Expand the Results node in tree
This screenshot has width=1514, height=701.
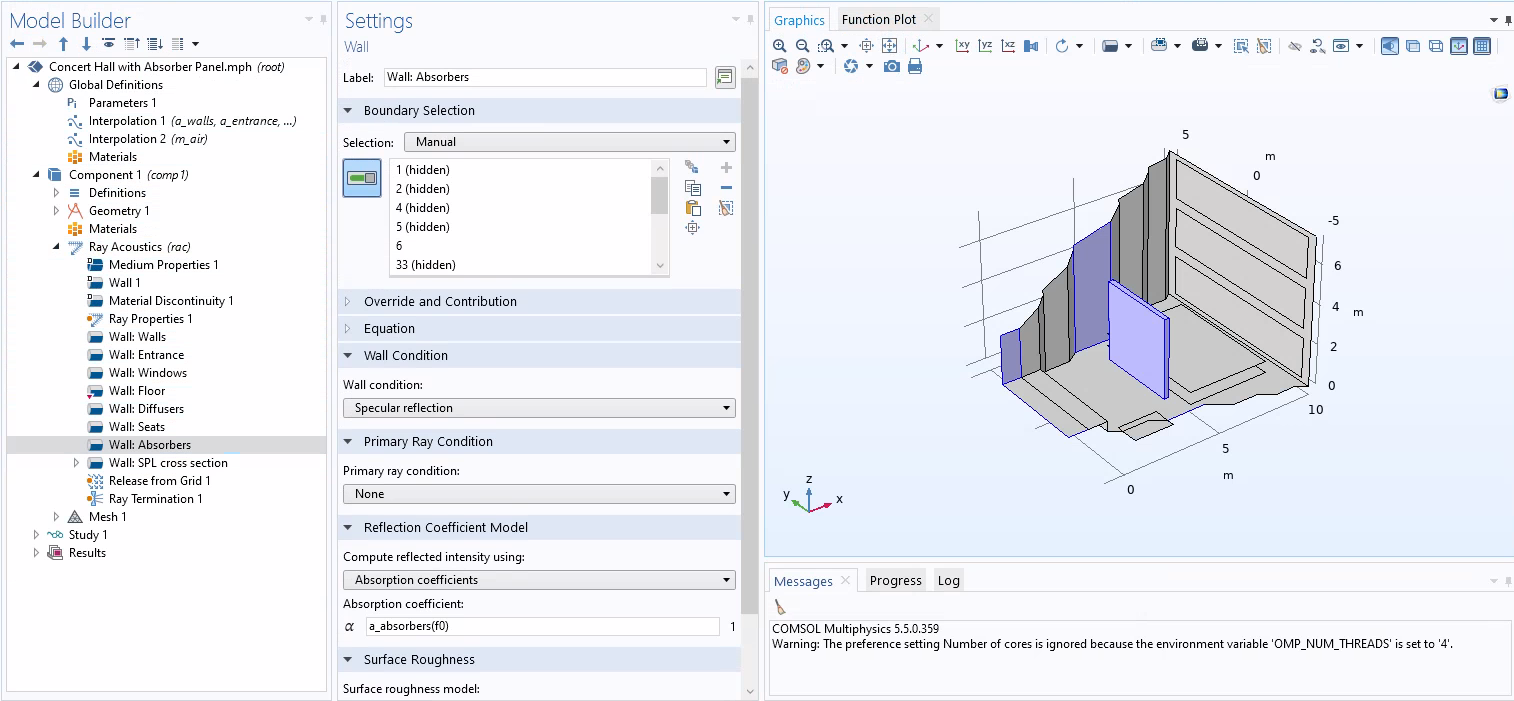(x=37, y=553)
